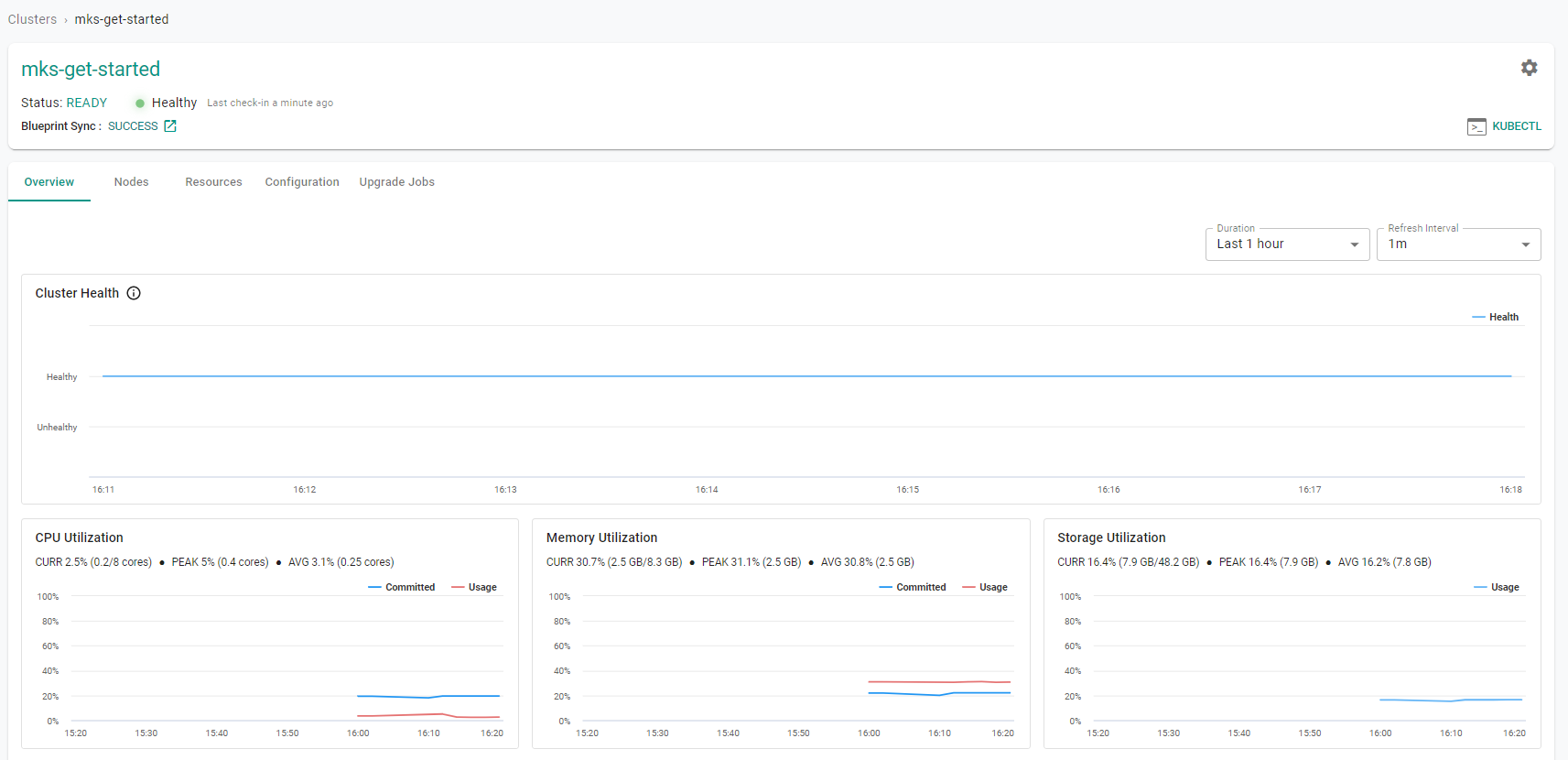Click Clusters breadcrumb link

click(32, 19)
